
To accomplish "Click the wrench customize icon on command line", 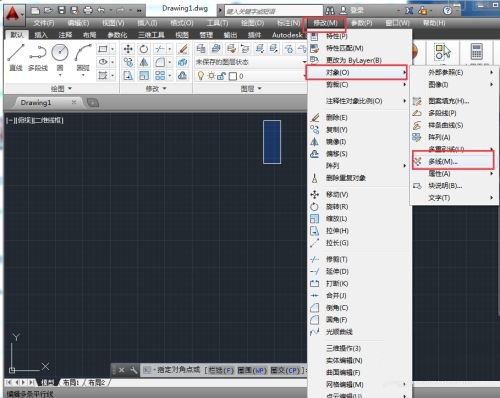I will [x=133, y=370].
